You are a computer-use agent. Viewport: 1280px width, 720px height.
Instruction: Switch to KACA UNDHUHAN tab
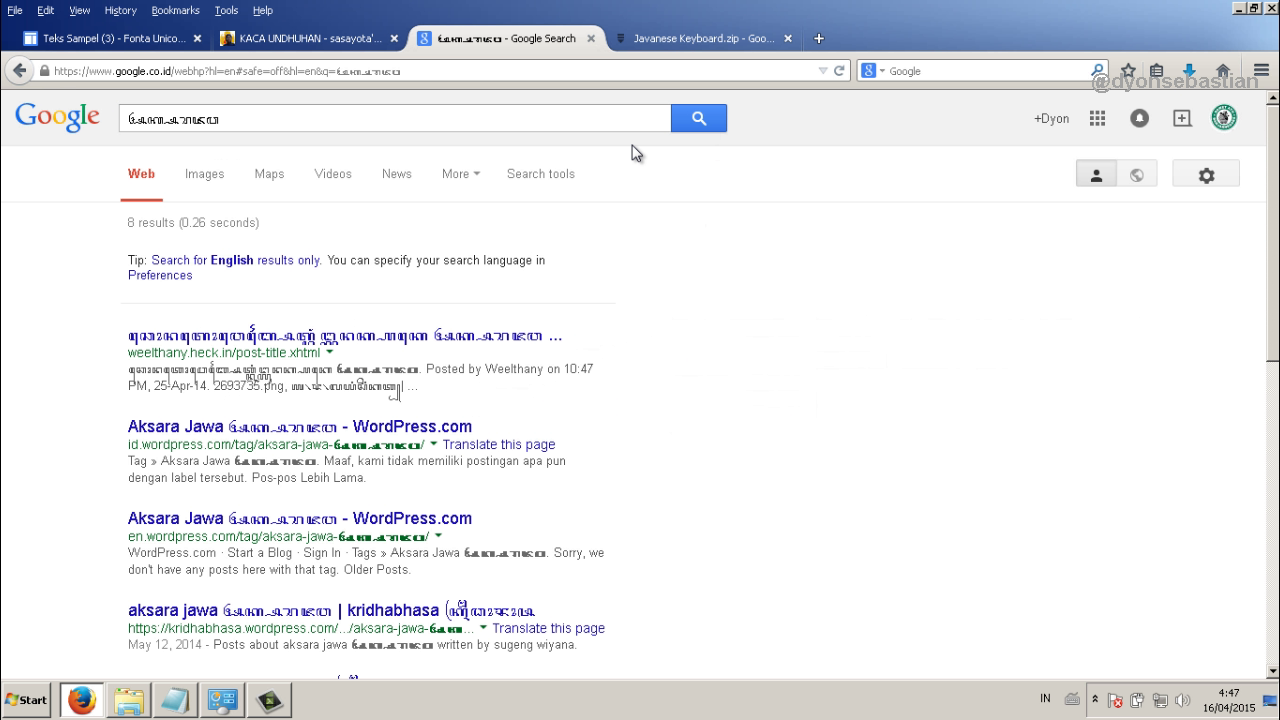tap(309, 38)
